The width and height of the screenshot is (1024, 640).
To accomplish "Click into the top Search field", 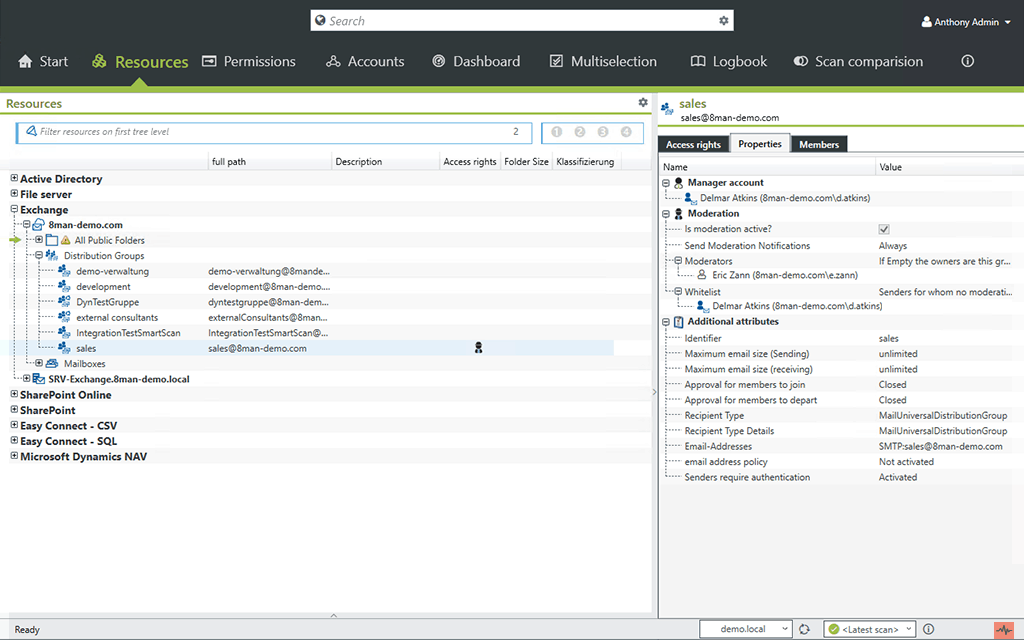I will coord(521,20).
